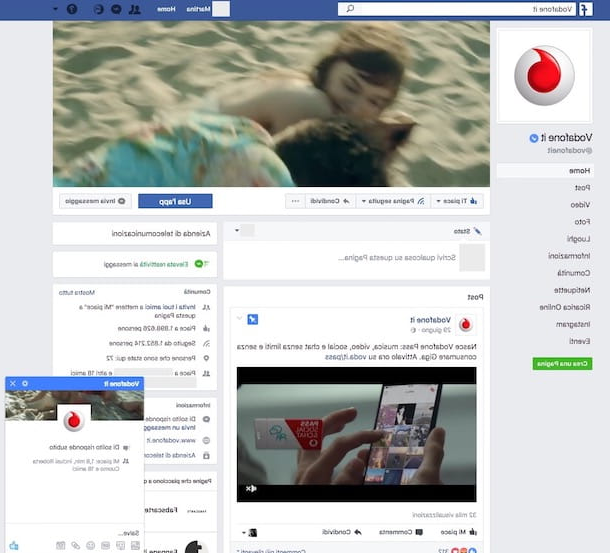Image resolution: width=610 pixels, height=553 pixels.
Task: Open the friend requests icon in the top bar
Action: point(135,9)
